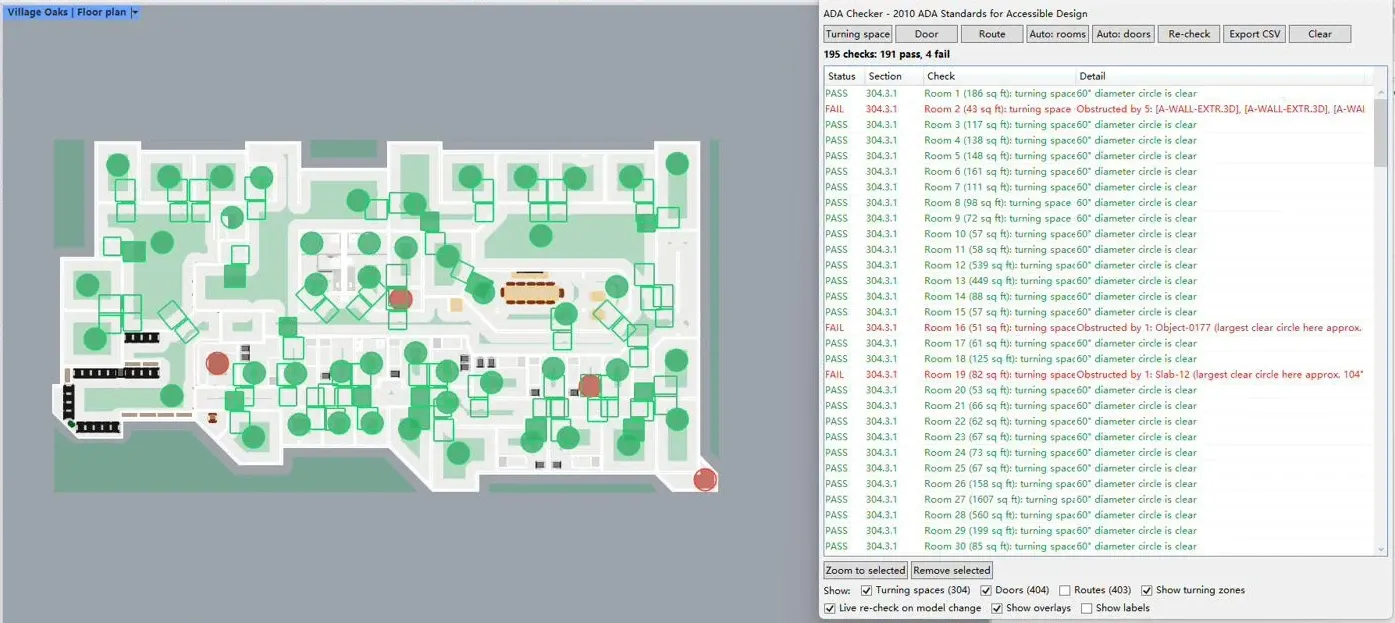1395x623 pixels.
Task: Disable Live re-check on model change
Action: (831, 608)
